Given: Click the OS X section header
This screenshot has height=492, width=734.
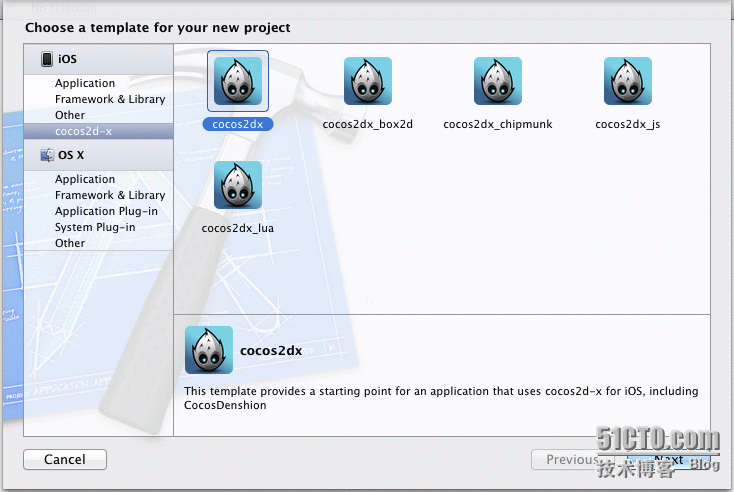Looking at the screenshot, I should 98,155.
